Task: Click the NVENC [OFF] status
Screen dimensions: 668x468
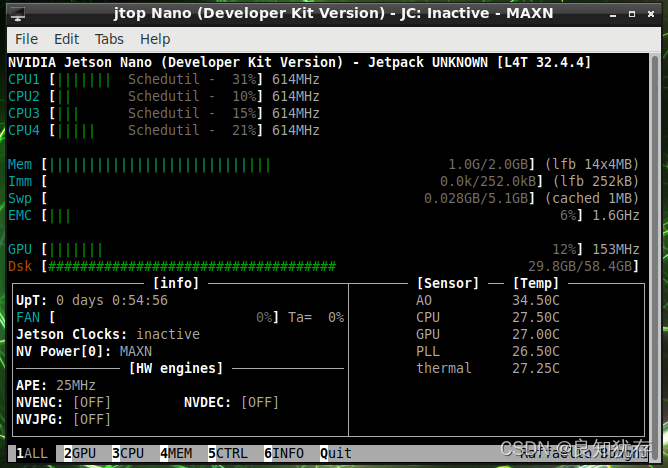Action: [92, 402]
